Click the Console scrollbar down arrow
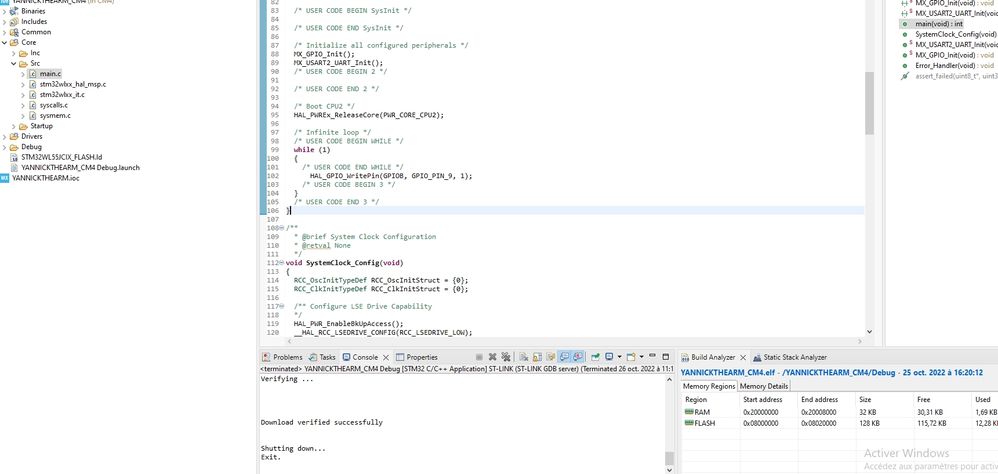 pyautogui.click(x=668, y=470)
